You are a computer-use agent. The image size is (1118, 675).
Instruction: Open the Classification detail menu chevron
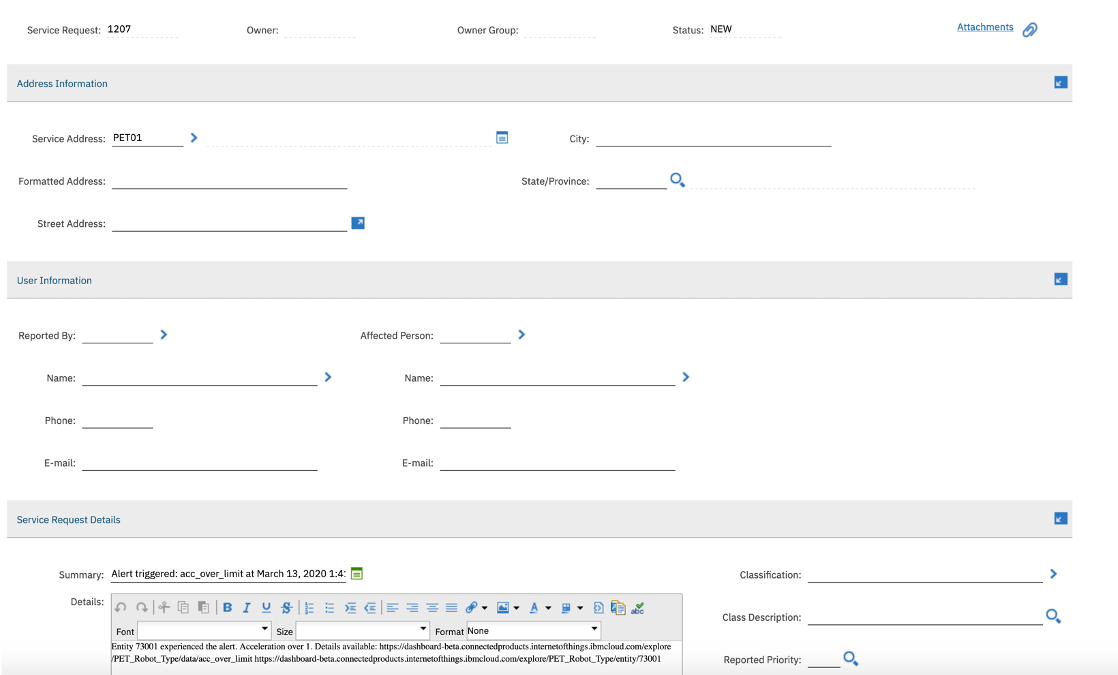click(1053, 574)
